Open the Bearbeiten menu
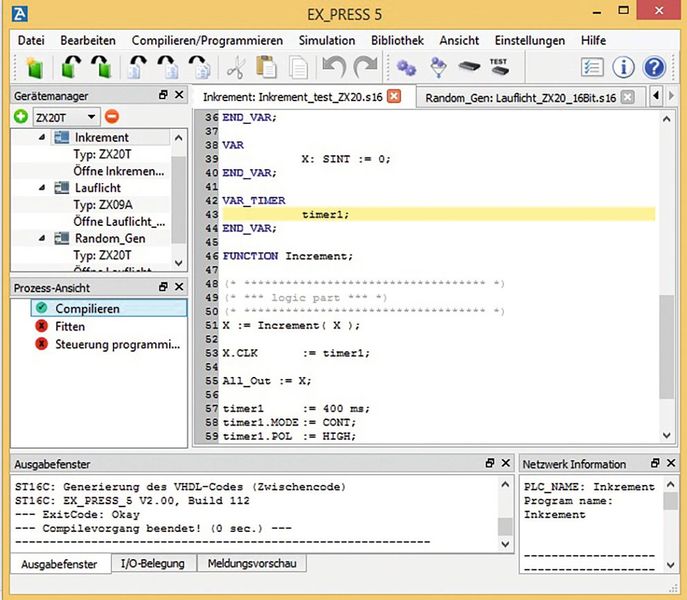This screenshot has height=600, width=687. pyautogui.click(x=88, y=40)
